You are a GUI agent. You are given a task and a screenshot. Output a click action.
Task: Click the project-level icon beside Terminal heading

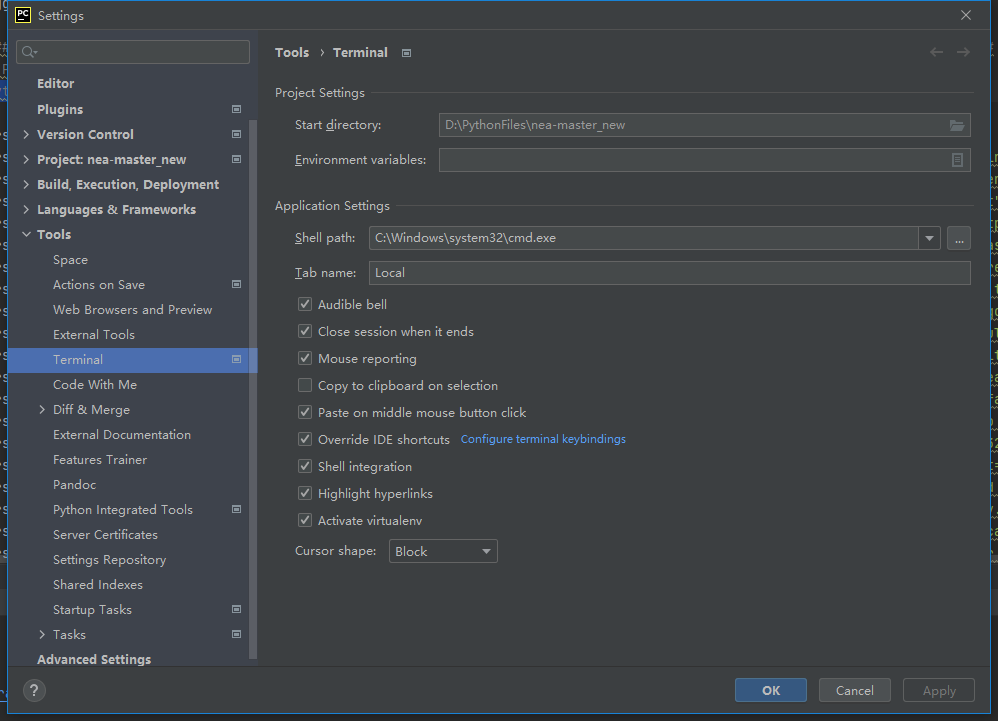(406, 53)
